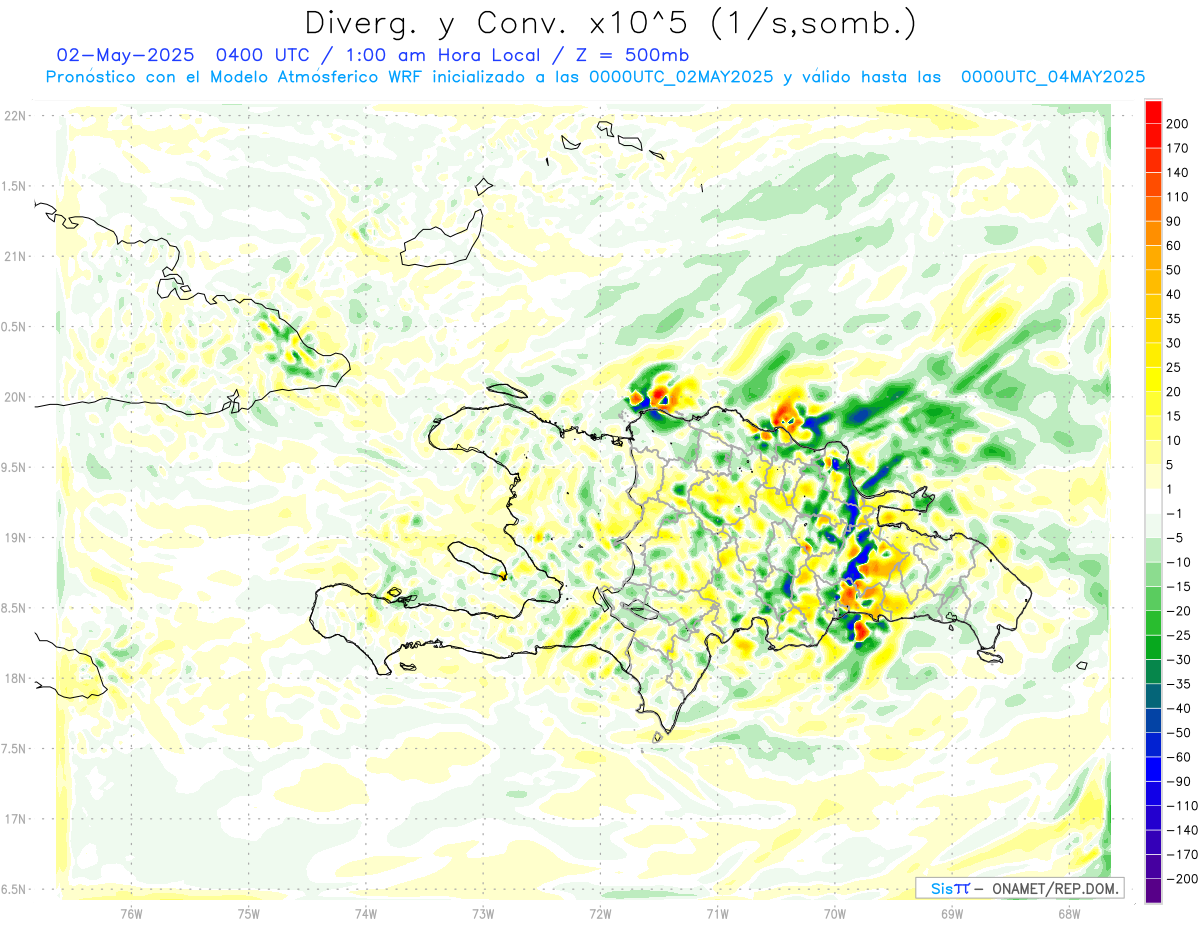The image size is (1200, 927).
Task: Click the 'SisTT - ONAMET/REP.DOM.' credit label
Action: pyautogui.click(x=1022, y=888)
